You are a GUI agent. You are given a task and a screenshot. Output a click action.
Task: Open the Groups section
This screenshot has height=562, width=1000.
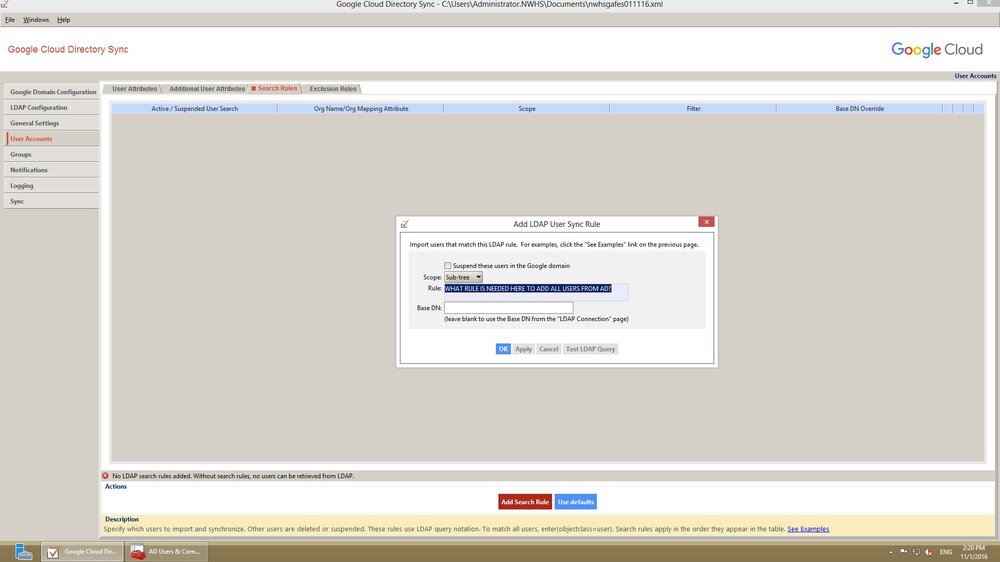click(52, 154)
